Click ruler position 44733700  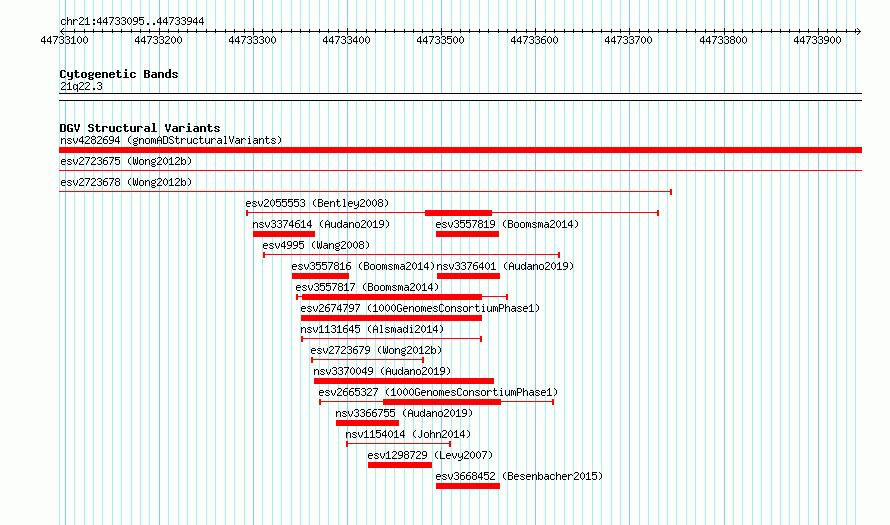coord(628,40)
